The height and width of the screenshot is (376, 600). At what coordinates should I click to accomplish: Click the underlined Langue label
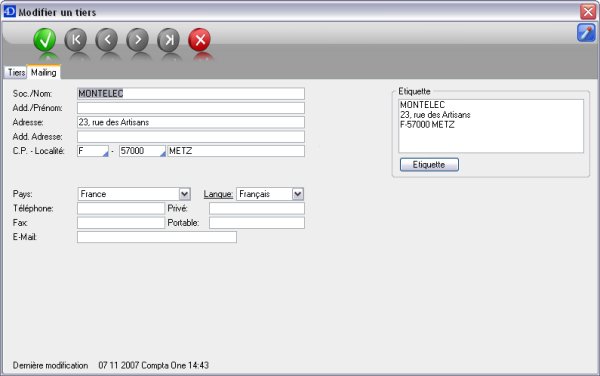218,194
